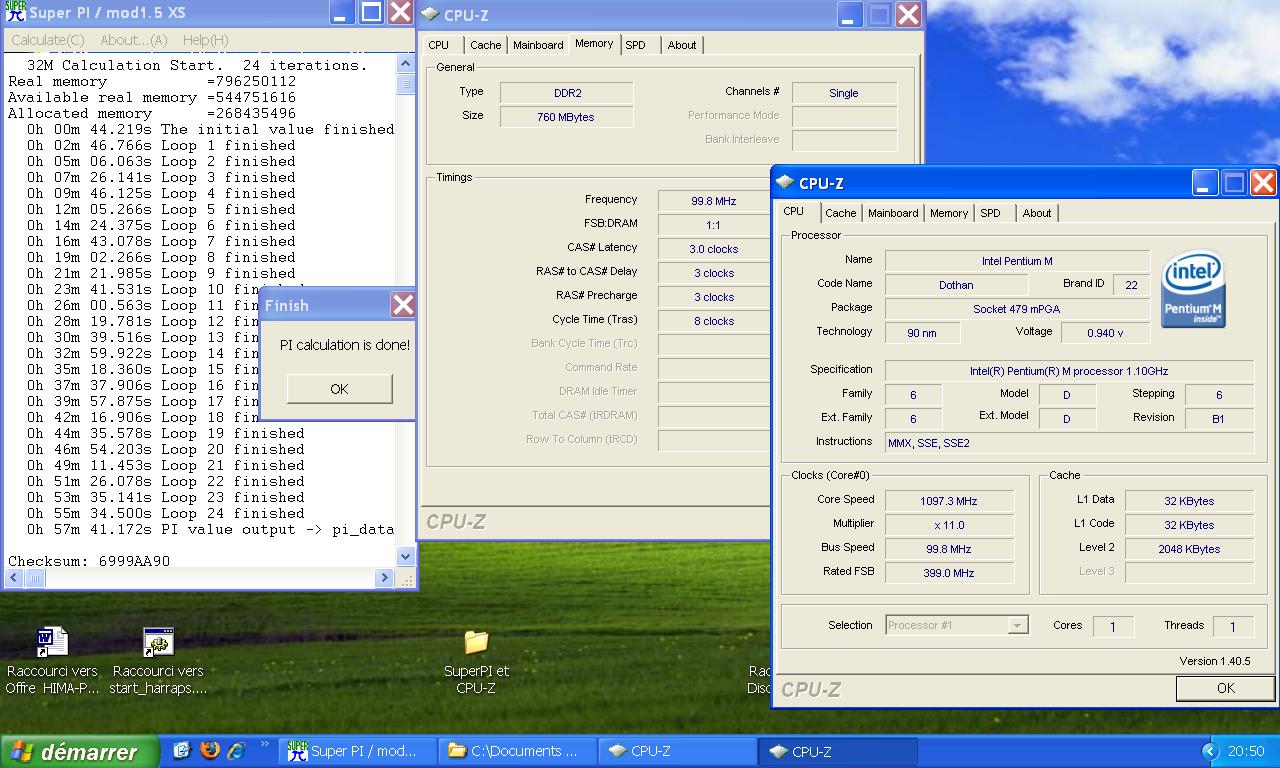Maximize the Super PI window
This screenshot has width=1280, height=768.
[x=371, y=12]
